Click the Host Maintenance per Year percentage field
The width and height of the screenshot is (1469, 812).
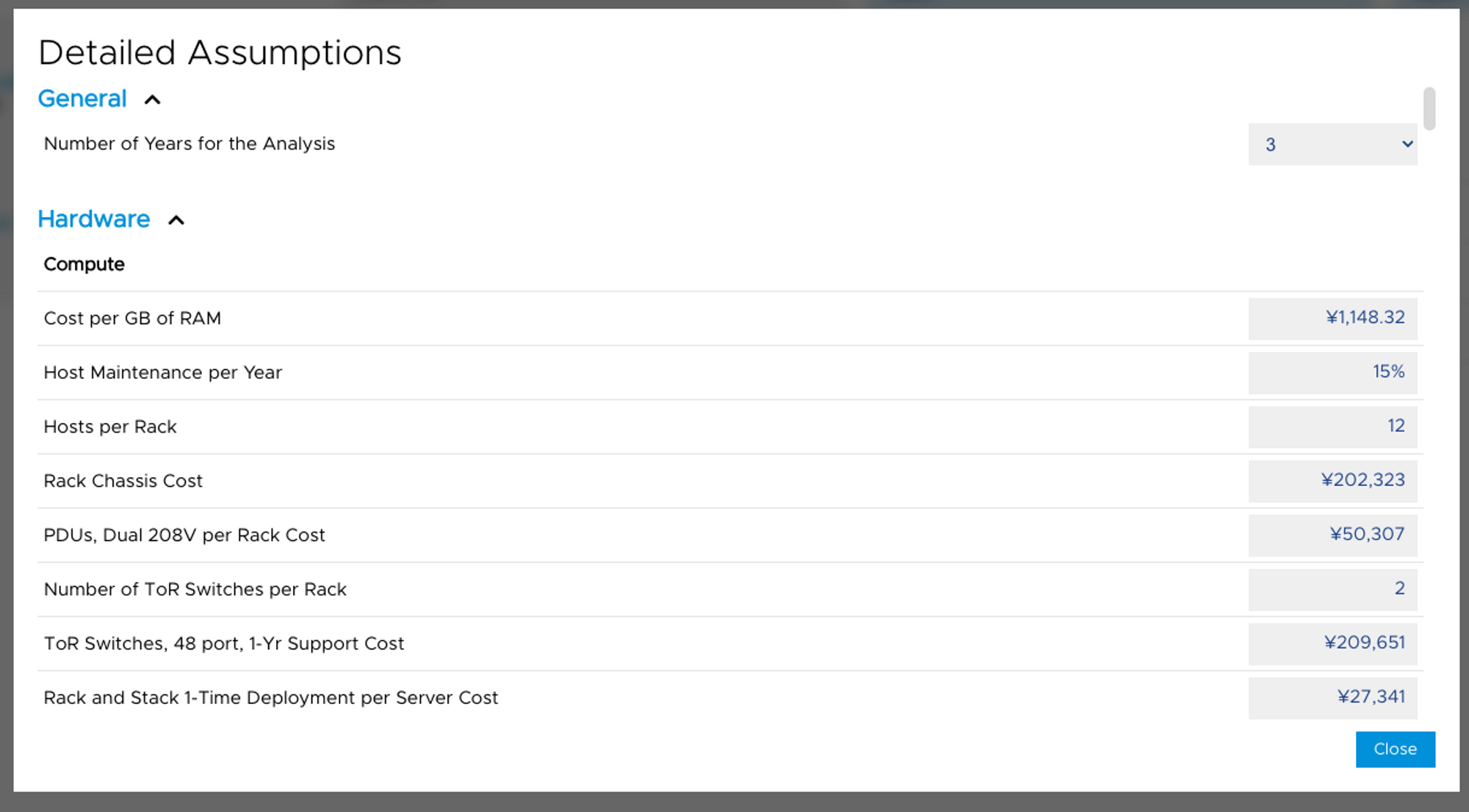[x=1332, y=372]
